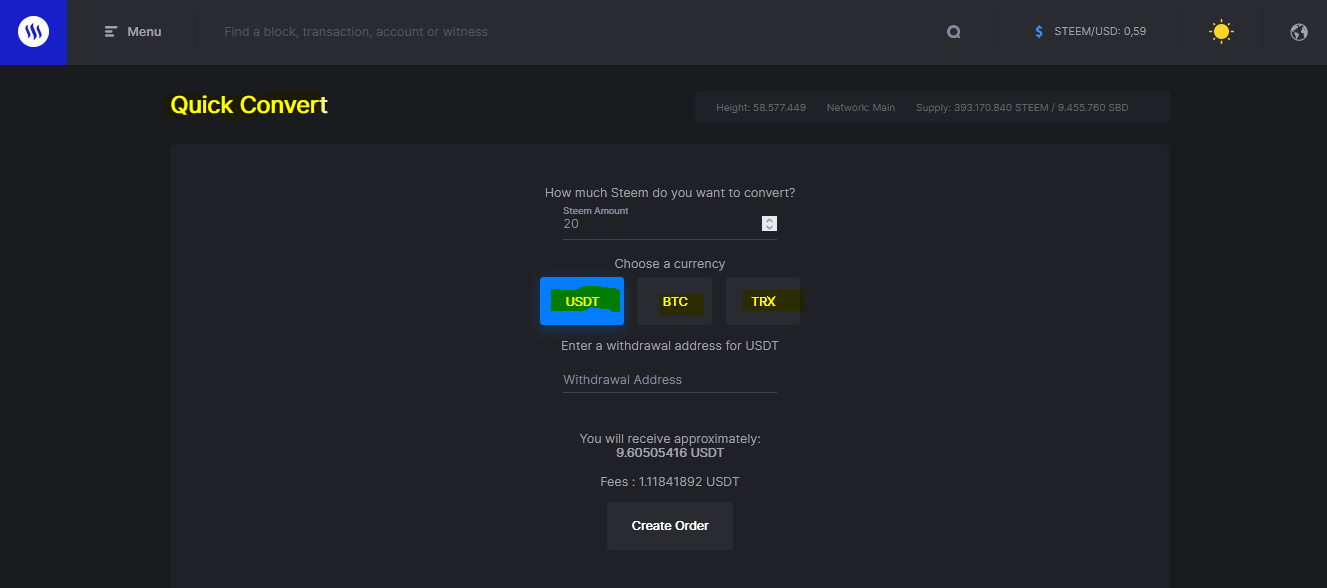Click the Steem Amount stepper arrows
The image size is (1327, 588).
tap(769, 224)
